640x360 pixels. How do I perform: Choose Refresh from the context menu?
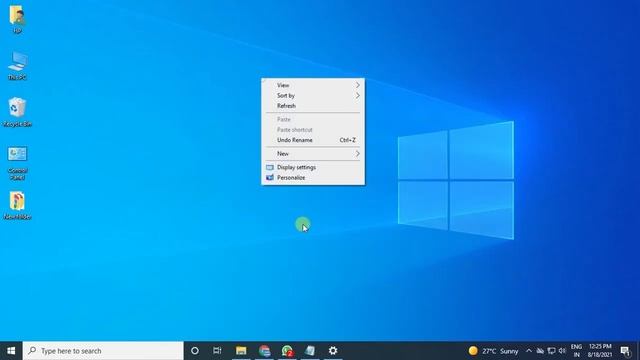point(313,106)
